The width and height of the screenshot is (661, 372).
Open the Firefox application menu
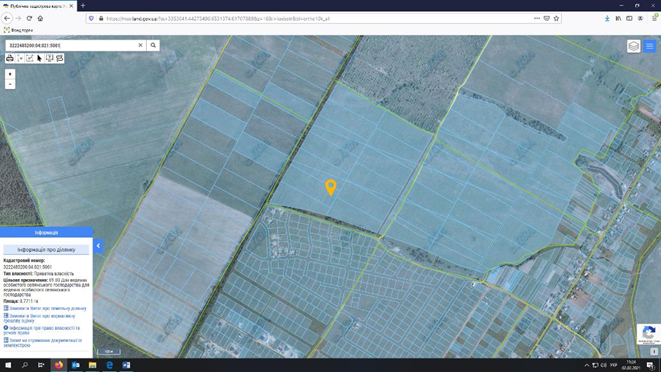click(x=655, y=18)
